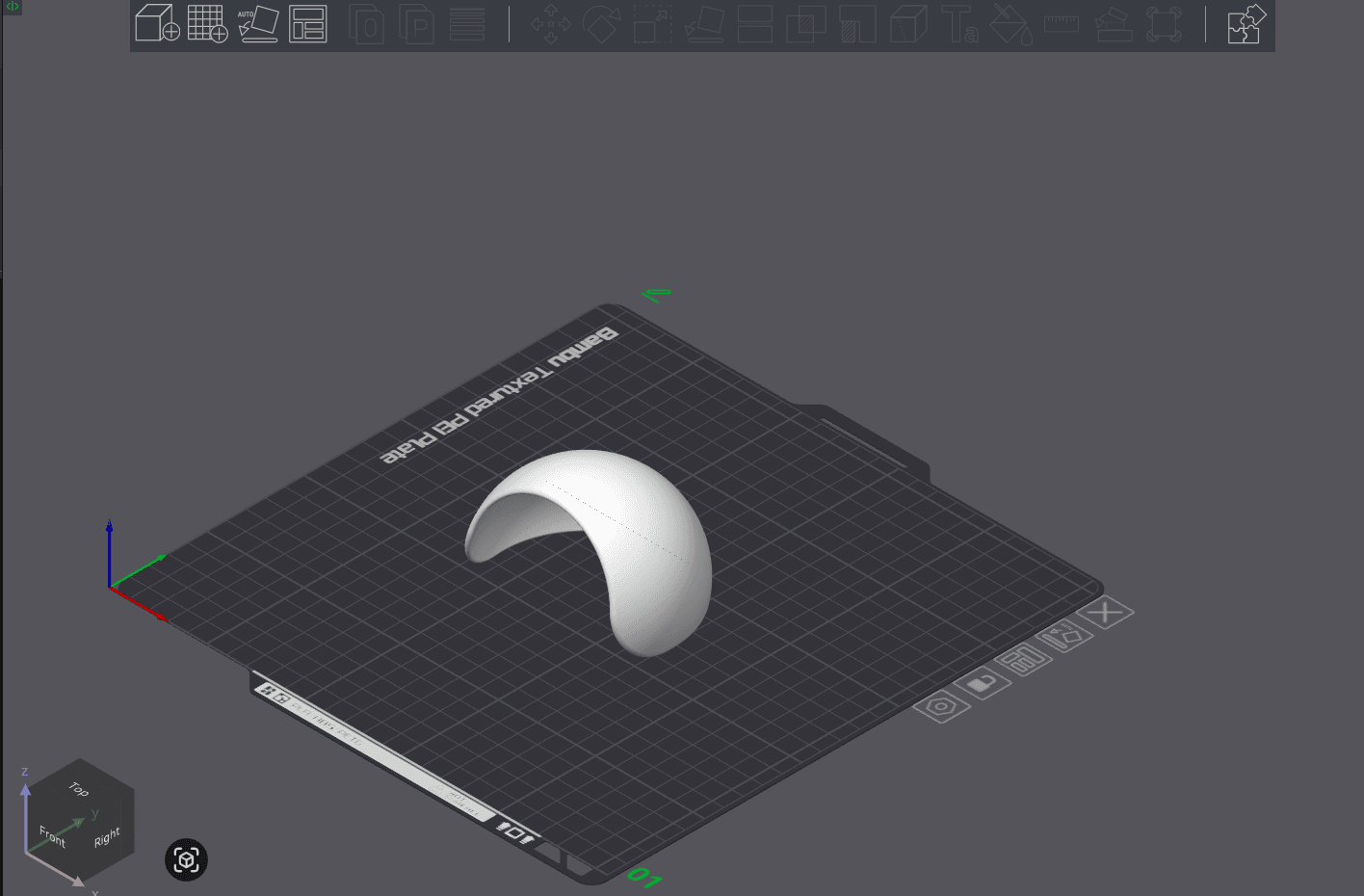
Task: Click the Top face of view cube
Action: pyautogui.click(x=79, y=789)
